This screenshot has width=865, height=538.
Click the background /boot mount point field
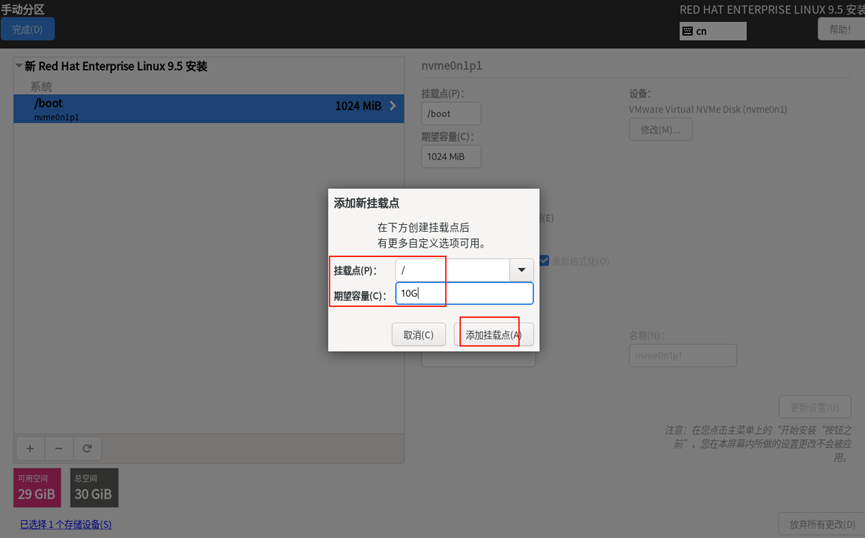451,114
